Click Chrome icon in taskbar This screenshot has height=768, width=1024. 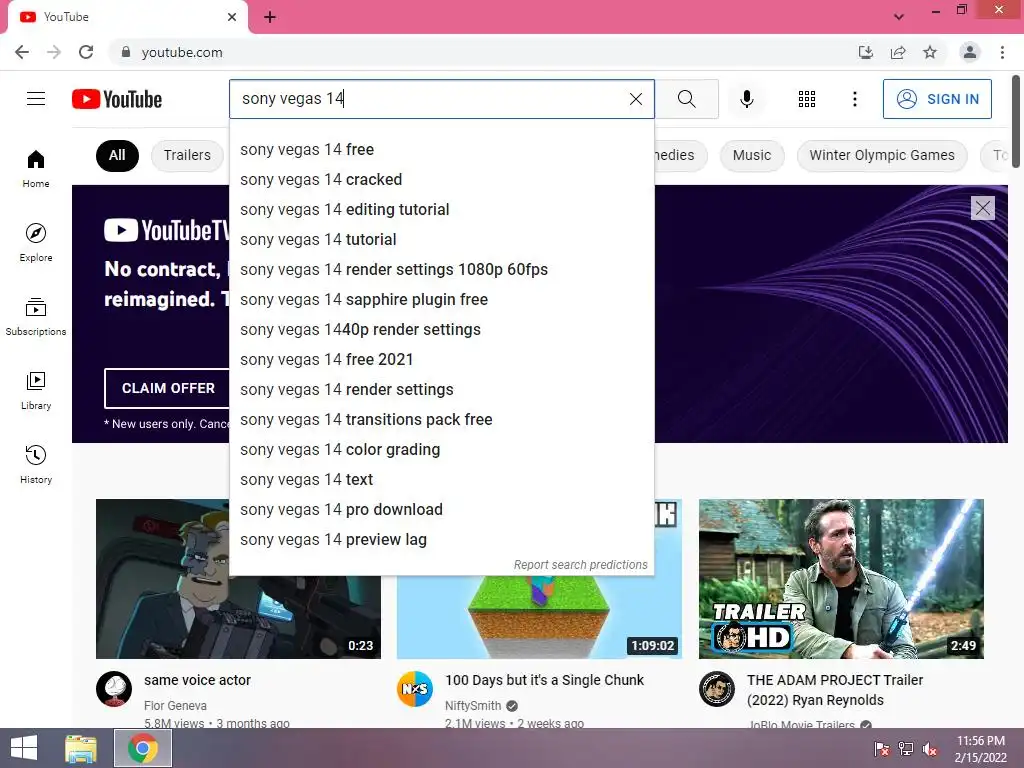pyautogui.click(x=143, y=748)
